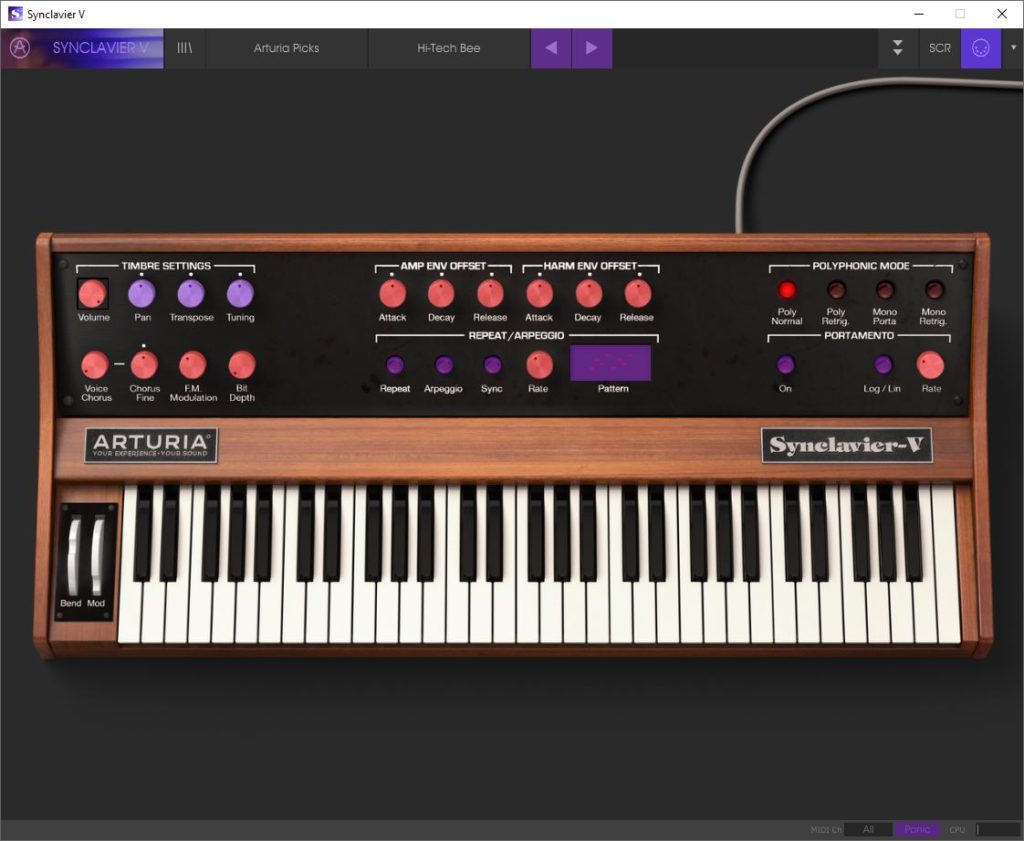Select Mono Porta mode
This screenshot has height=841, width=1024.
point(885,289)
